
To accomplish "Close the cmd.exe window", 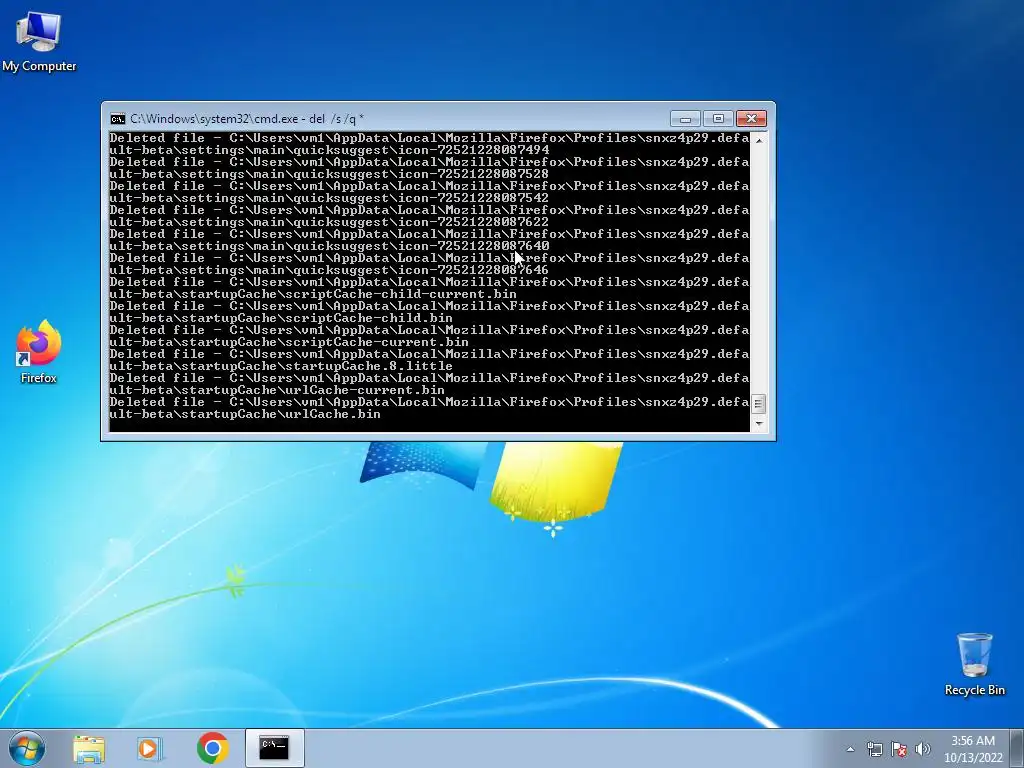I will coord(751,119).
